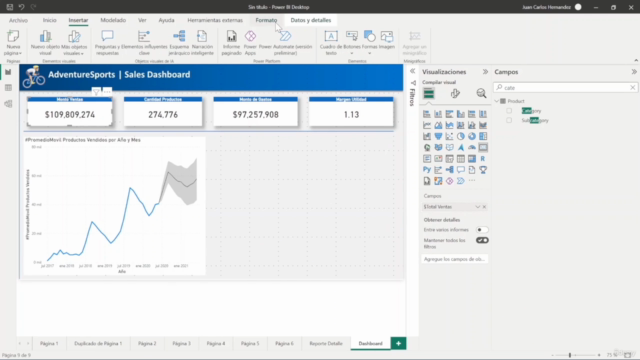Remove the $Total Ventas field

point(484,207)
